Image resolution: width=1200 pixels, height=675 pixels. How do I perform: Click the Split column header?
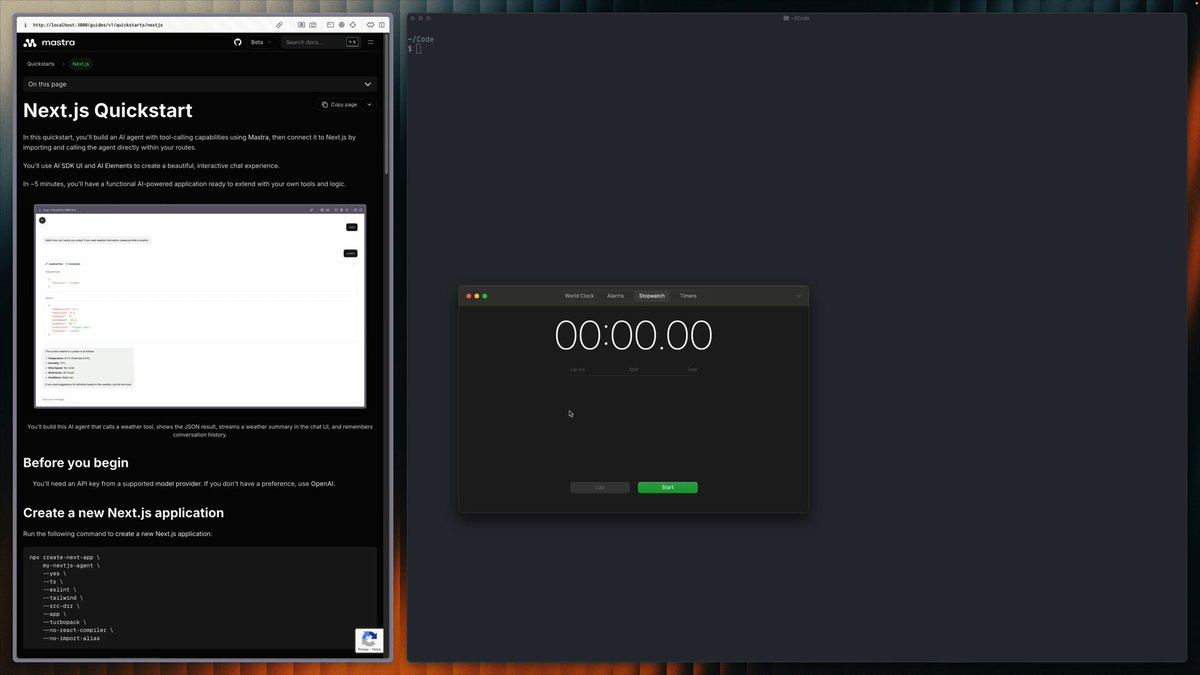tap(634, 370)
